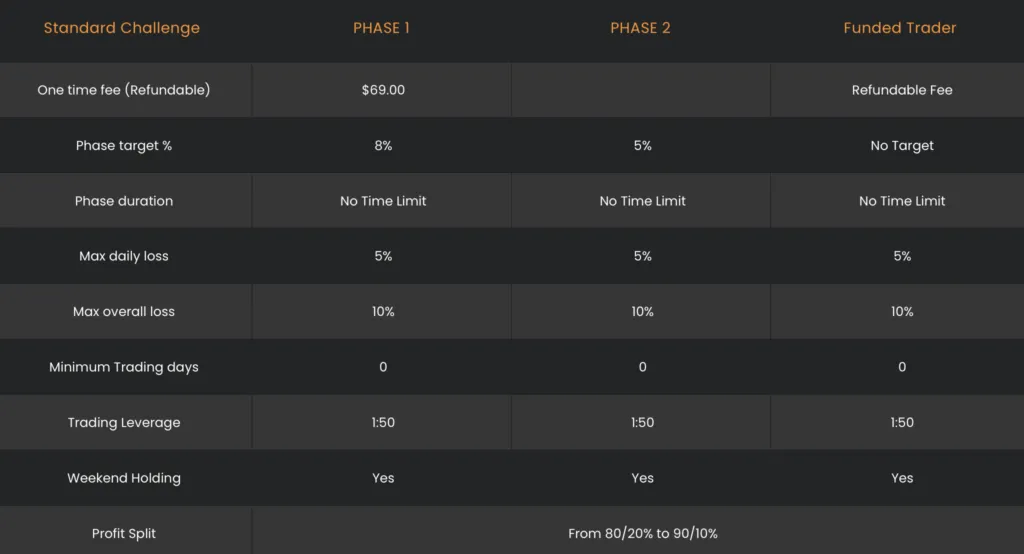Click the Refundable Fee cell
The image size is (1024, 554).
[x=902, y=90]
